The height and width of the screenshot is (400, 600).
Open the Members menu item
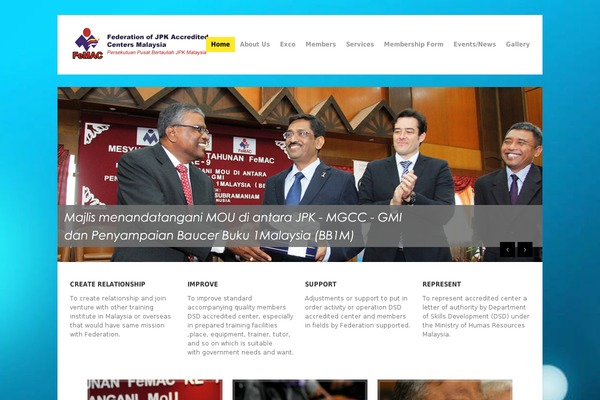(321, 44)
